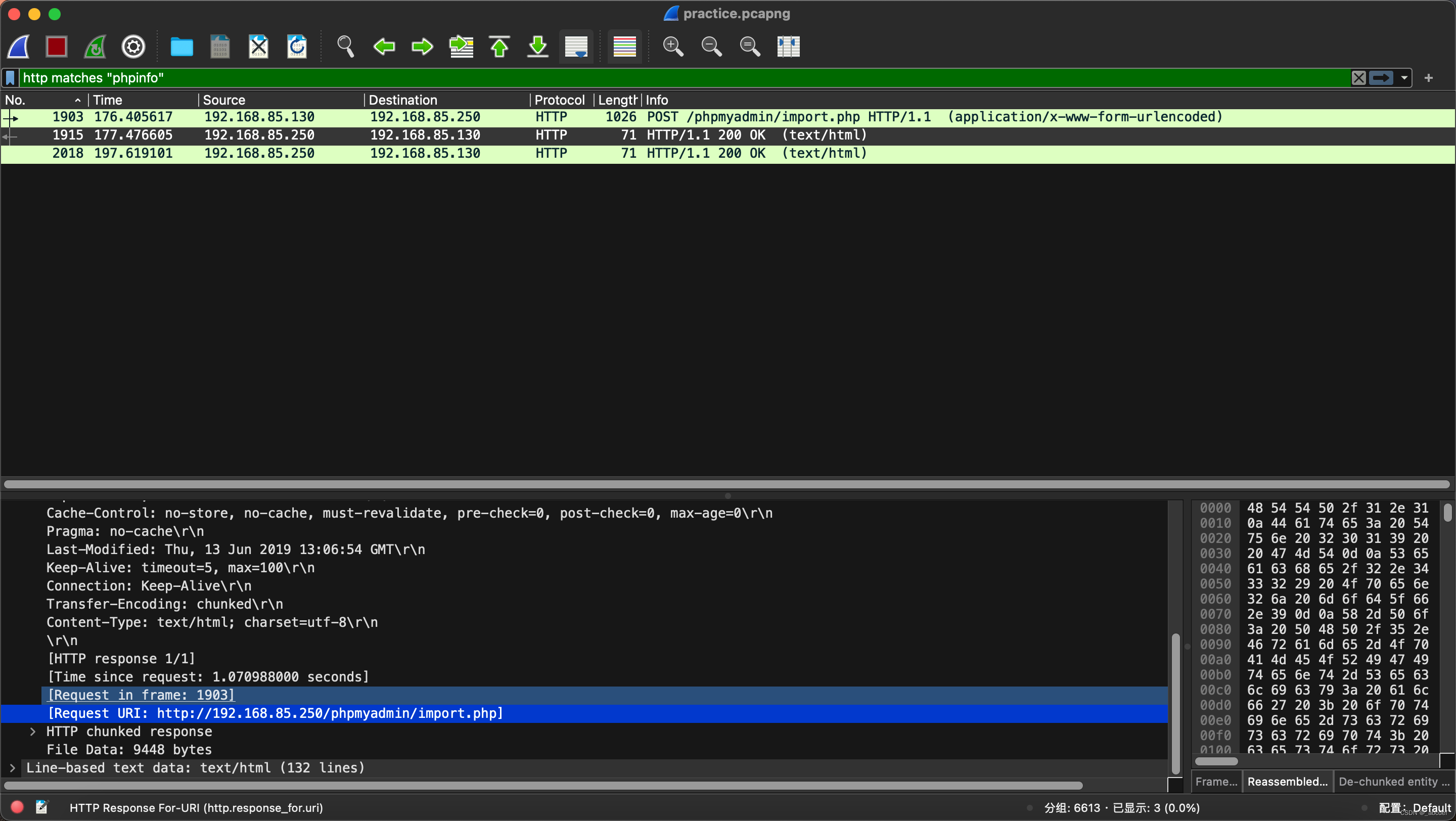This screenshot has height=821, width=1456.
Task: Go back in packet history
Action: pos(384,47)
